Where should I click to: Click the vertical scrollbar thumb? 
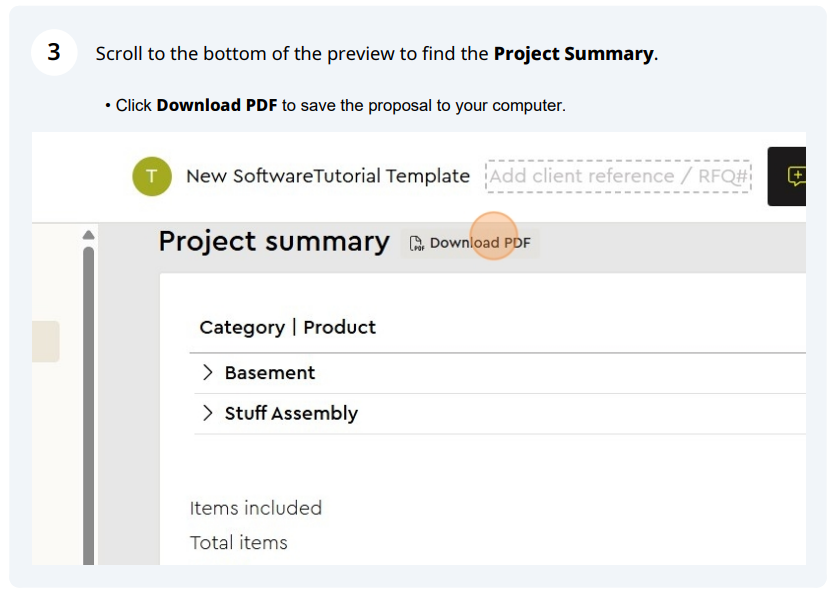(89, 405)
